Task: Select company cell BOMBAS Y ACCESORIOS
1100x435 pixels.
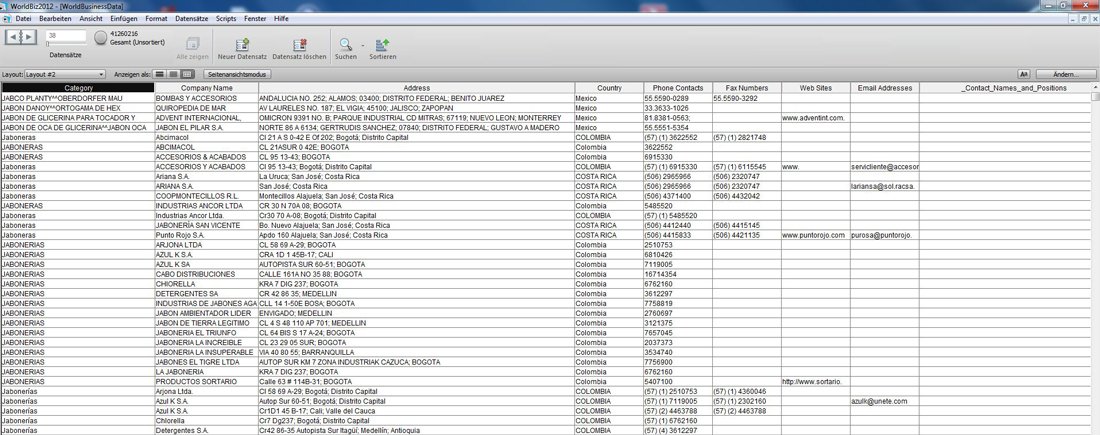Action: coord(206,98)
